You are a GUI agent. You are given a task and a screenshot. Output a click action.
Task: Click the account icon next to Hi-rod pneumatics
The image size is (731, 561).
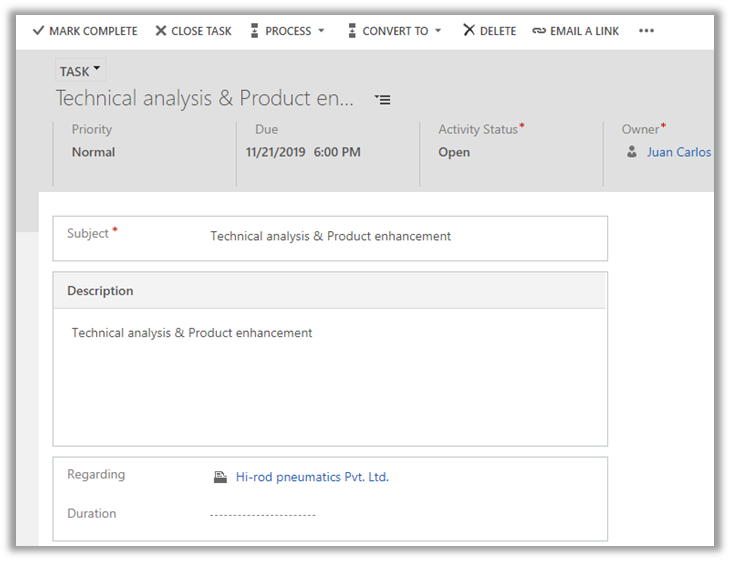(x=220, y=477)
